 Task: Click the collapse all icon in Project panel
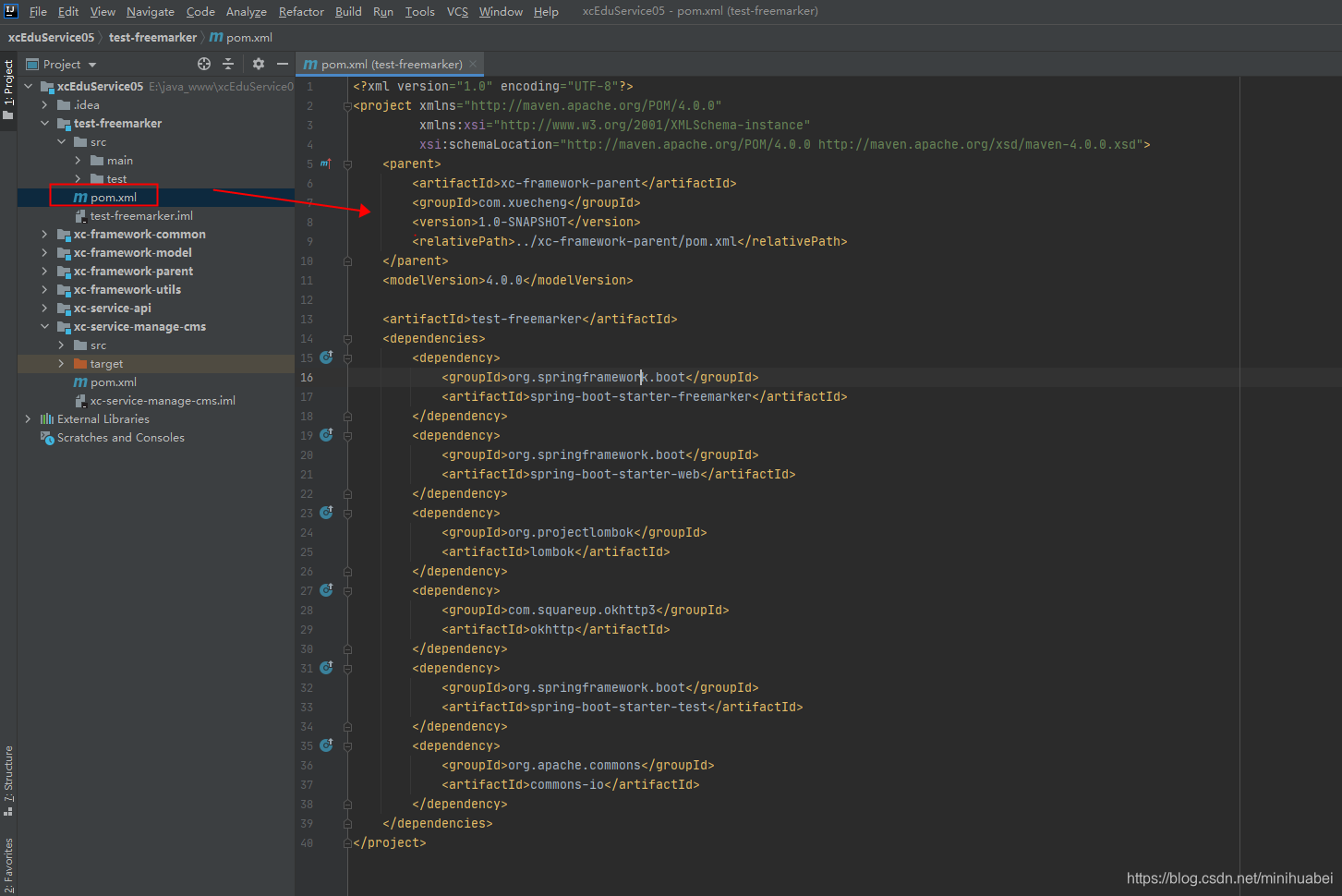[228, 64]
